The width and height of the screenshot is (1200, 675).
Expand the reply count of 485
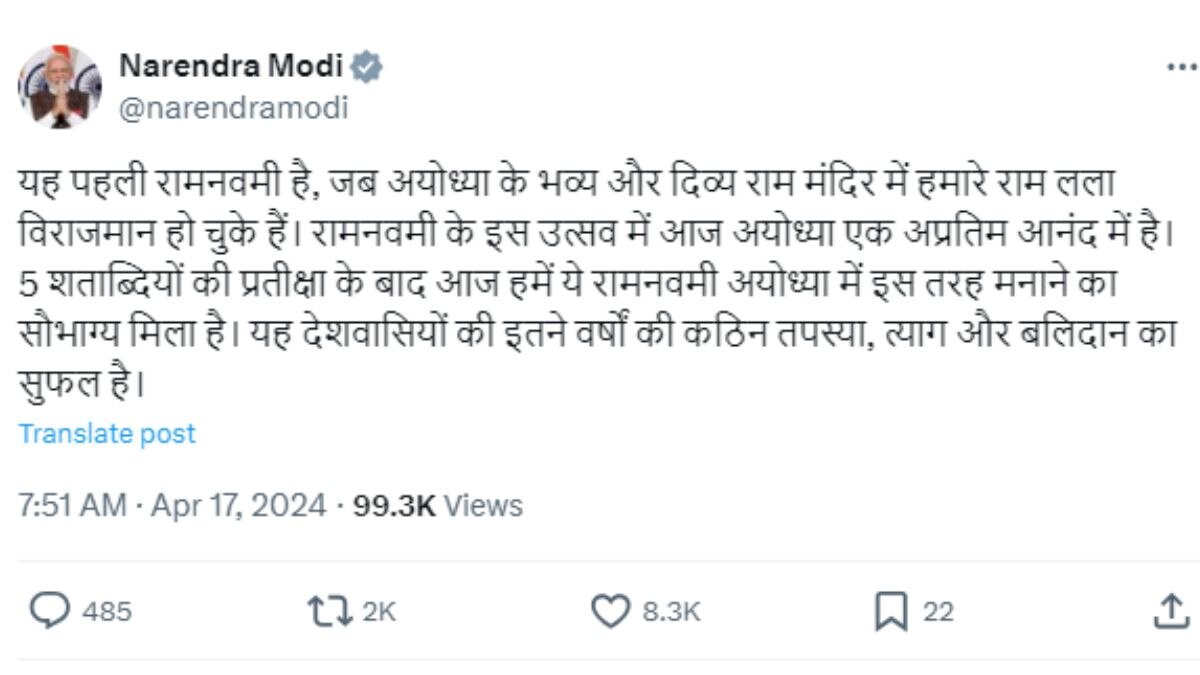pyautogui.click(x=109, y=608)
